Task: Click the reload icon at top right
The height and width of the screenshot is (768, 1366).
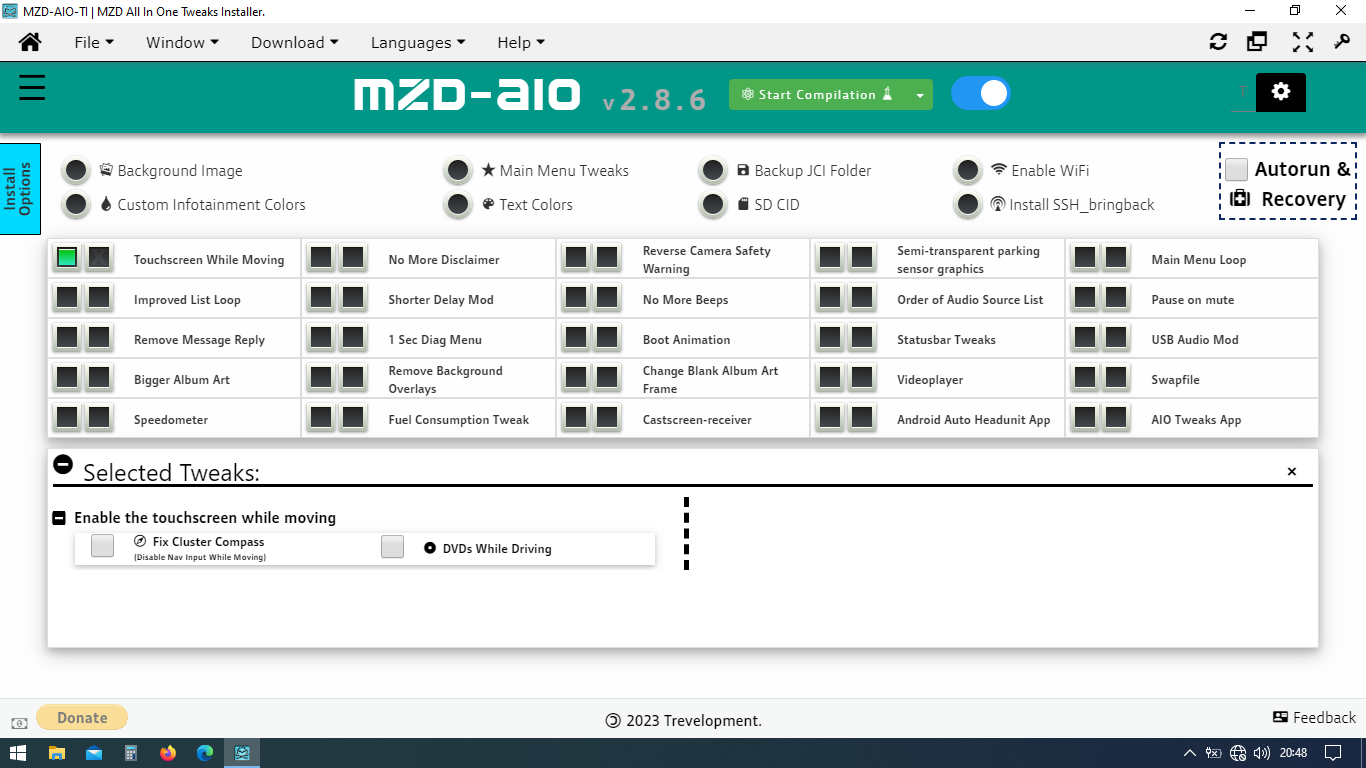Action: point(1218,42)
